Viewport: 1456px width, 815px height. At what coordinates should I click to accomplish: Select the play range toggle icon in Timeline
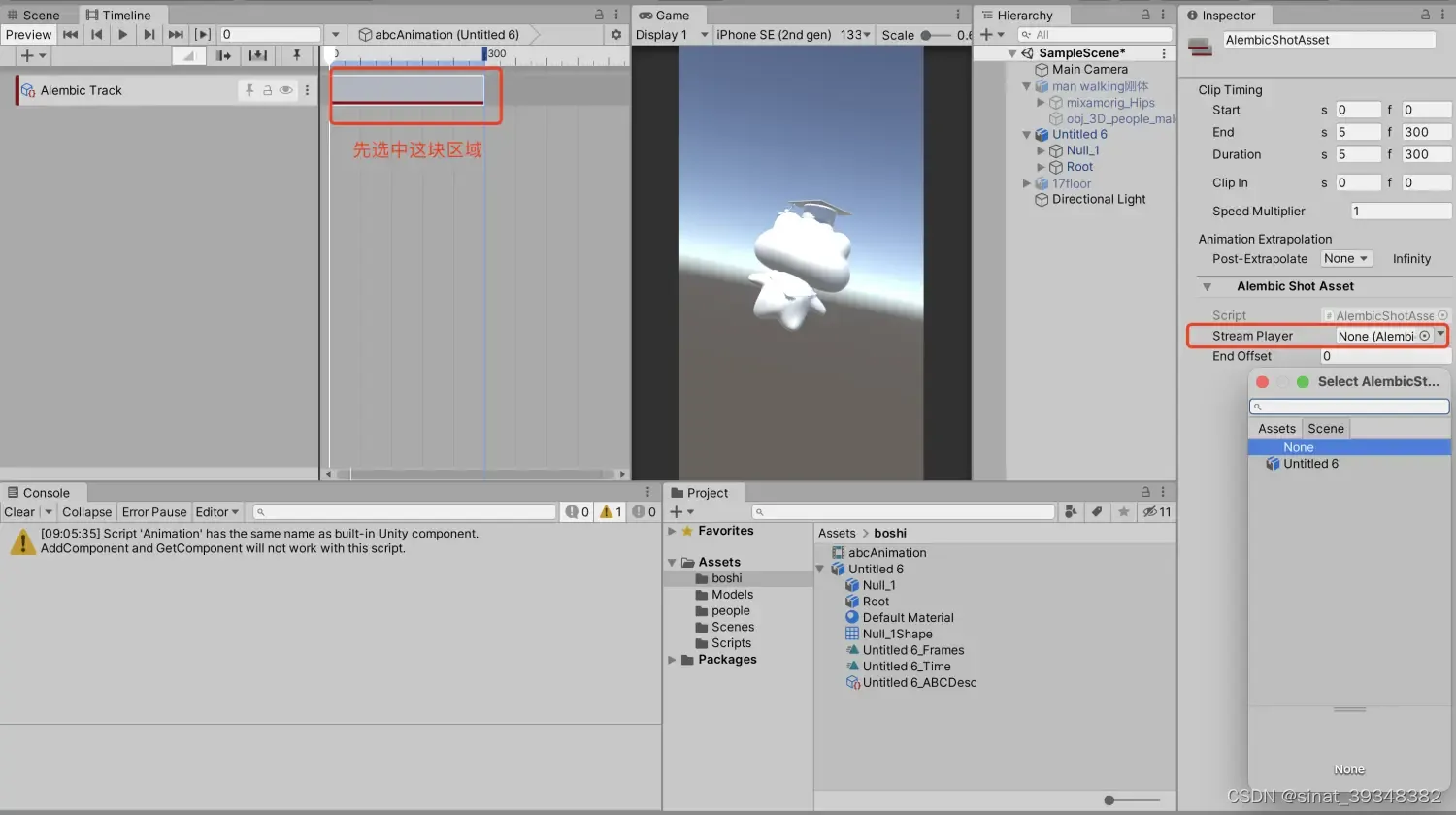pyautogui.click(x=202, y=34)
